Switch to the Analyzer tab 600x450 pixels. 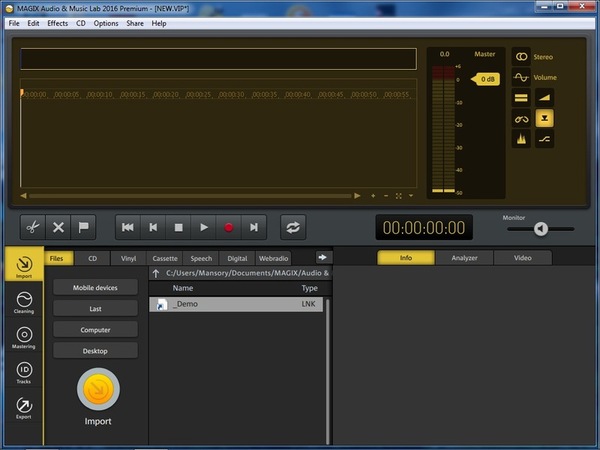coord(464,258)
